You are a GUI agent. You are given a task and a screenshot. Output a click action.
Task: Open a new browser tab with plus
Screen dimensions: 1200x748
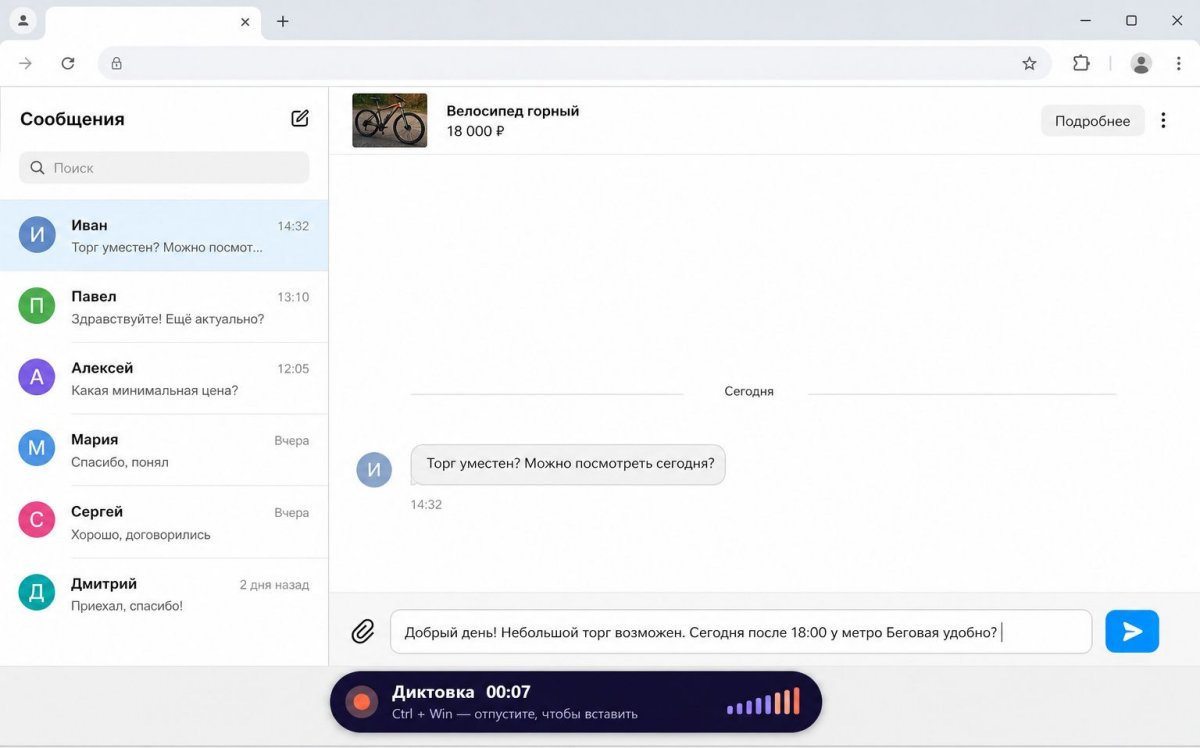[x=283, y=21]
